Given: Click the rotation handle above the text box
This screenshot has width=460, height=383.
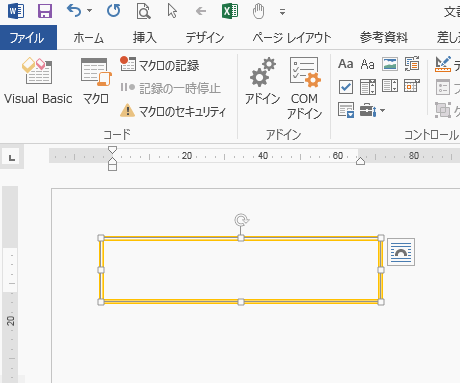Looking at the screenshot, I should (241, 220).
